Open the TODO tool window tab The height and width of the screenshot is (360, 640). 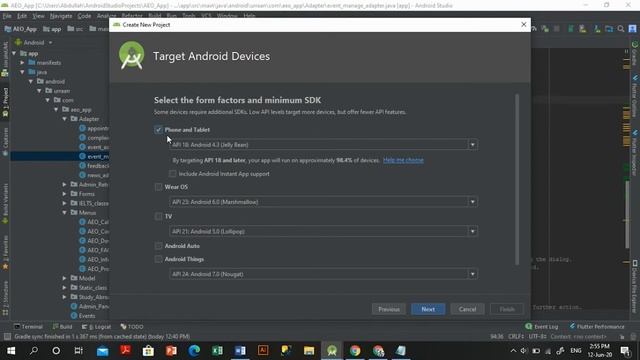[x=132, y=327]
